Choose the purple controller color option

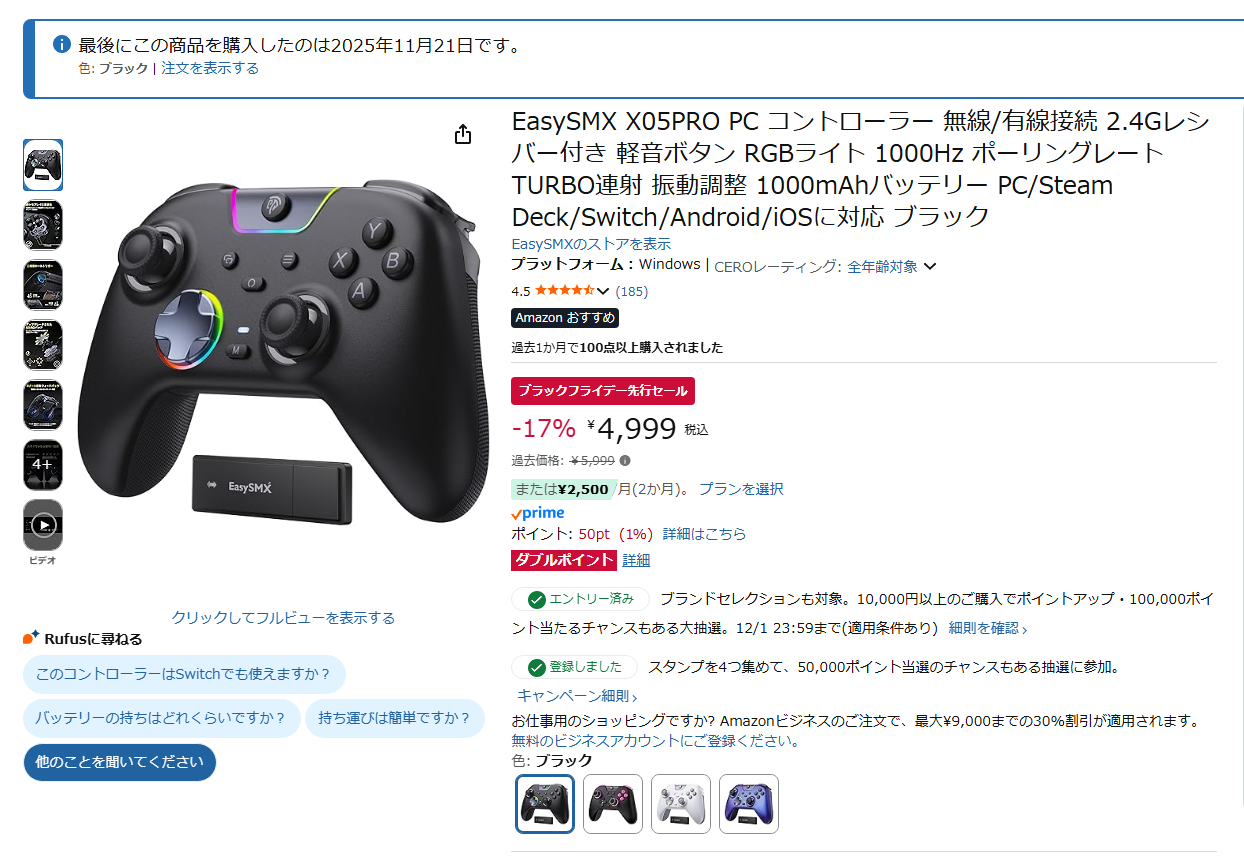coord(749,804)
